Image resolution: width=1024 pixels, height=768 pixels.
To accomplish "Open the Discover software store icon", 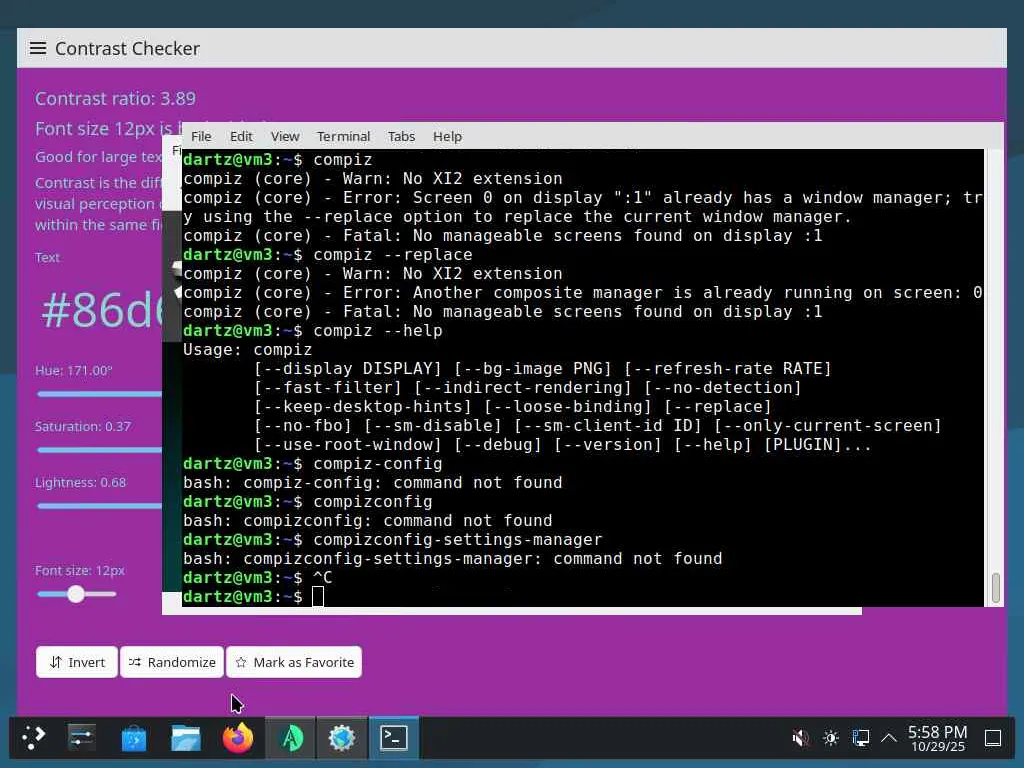I will click(x=134, y=738).
